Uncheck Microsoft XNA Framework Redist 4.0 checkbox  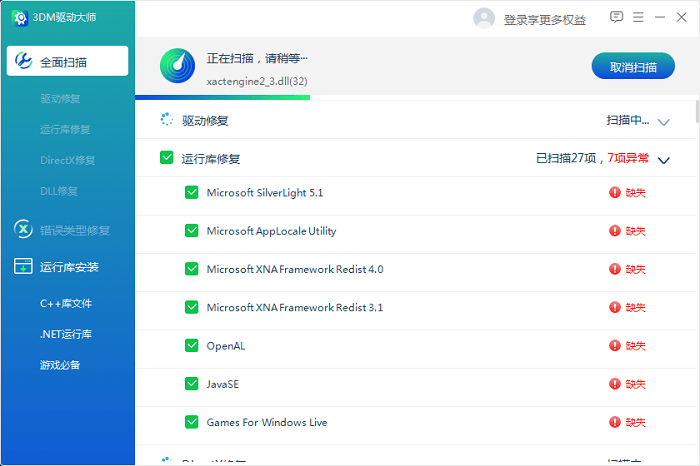tap(192, 269)
